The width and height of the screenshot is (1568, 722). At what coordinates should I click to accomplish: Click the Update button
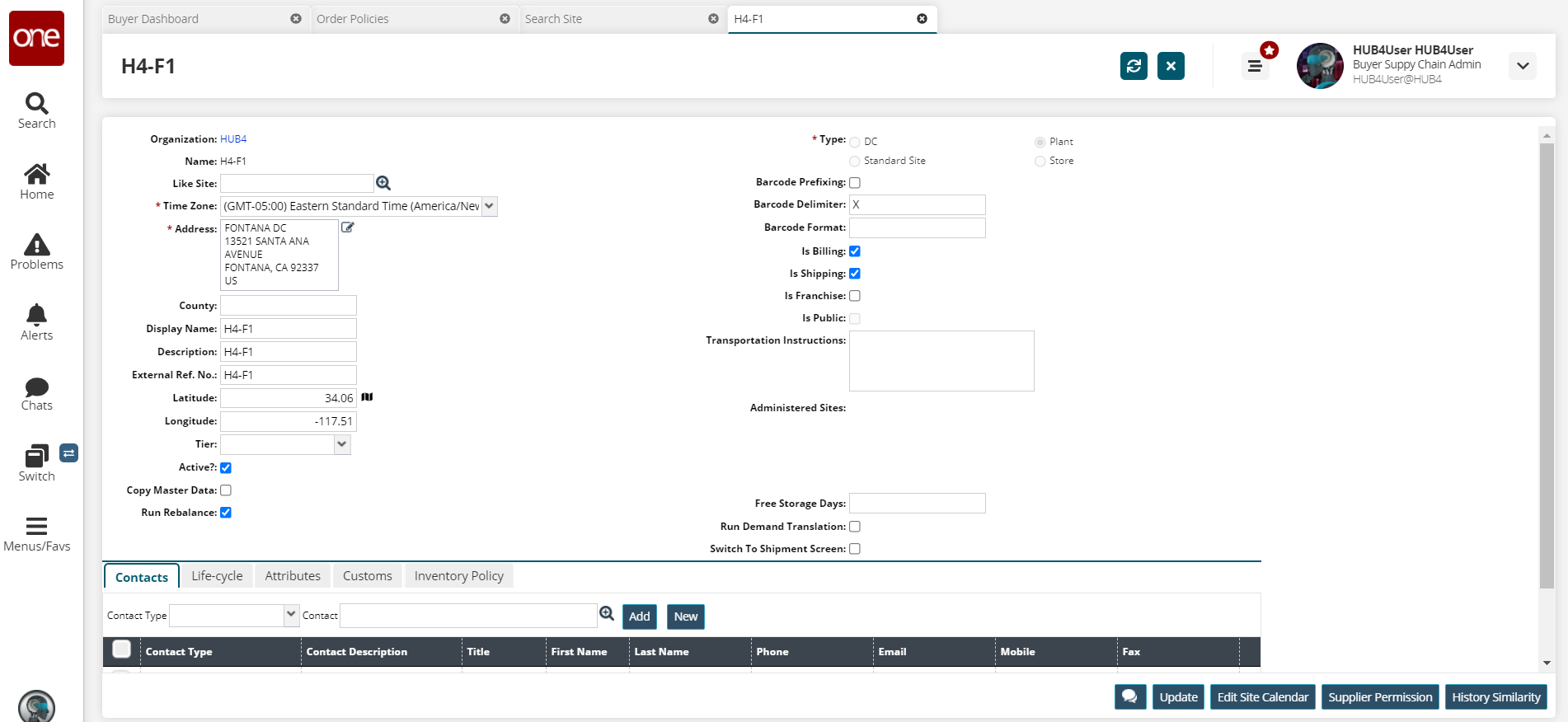(1178, 697)
